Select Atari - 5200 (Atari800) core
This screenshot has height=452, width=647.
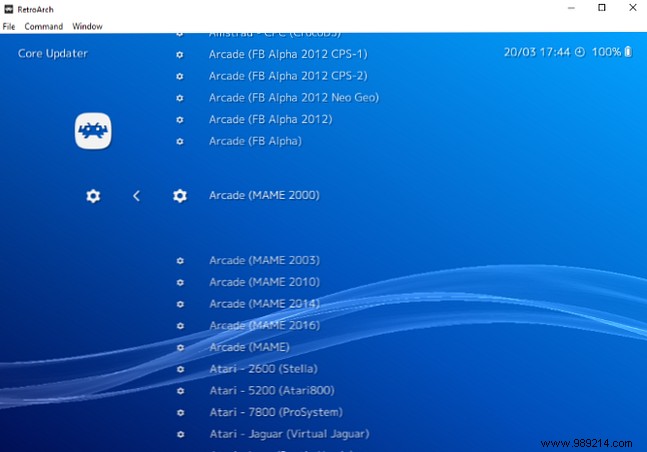pyautogui.click(x=272, y=390)
